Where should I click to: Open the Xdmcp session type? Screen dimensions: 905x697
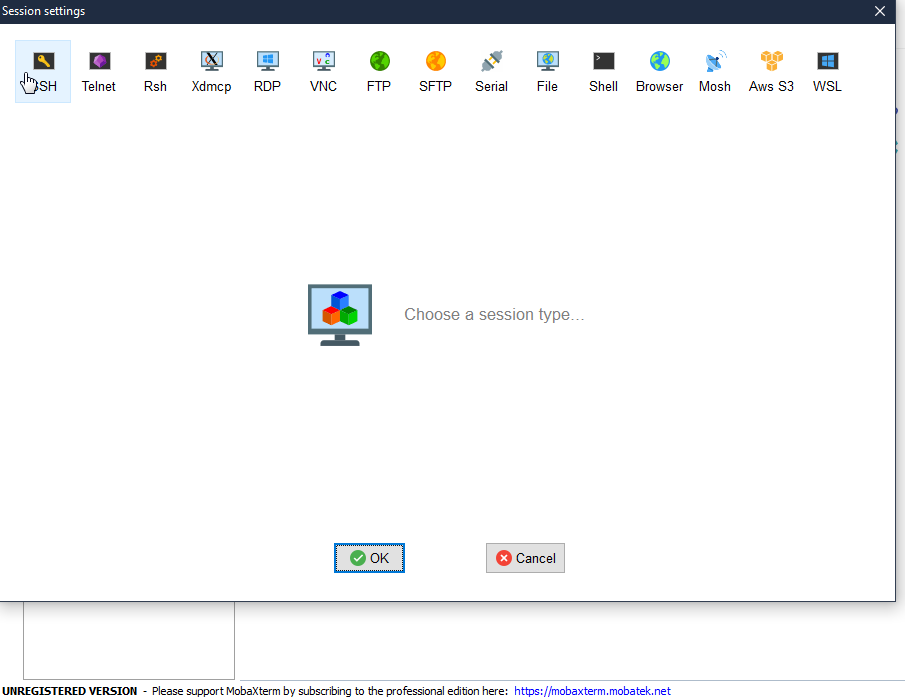(211, 70)
